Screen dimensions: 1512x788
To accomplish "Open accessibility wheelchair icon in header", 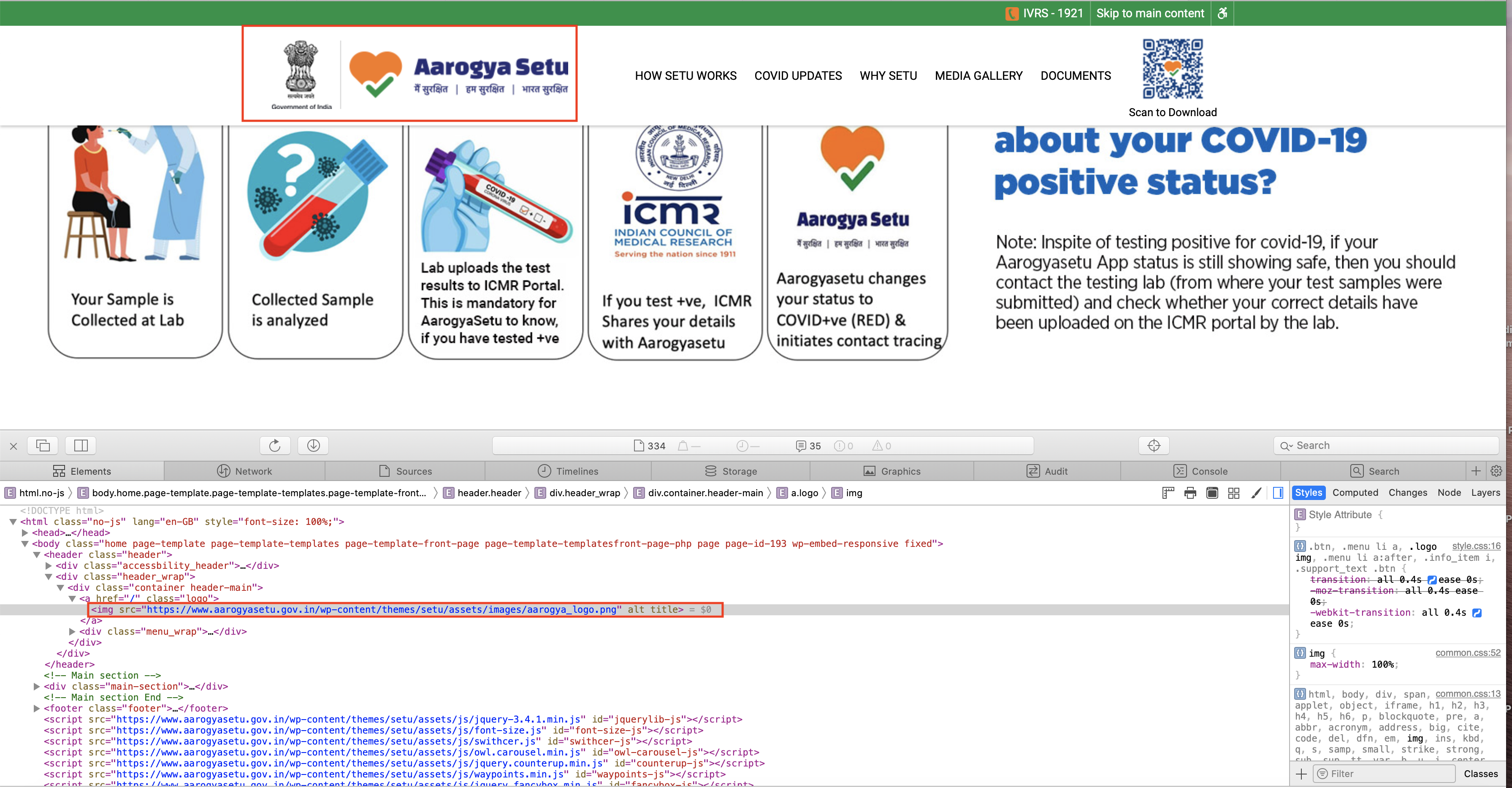I will pyautogui.click(x=1222, y=13).
